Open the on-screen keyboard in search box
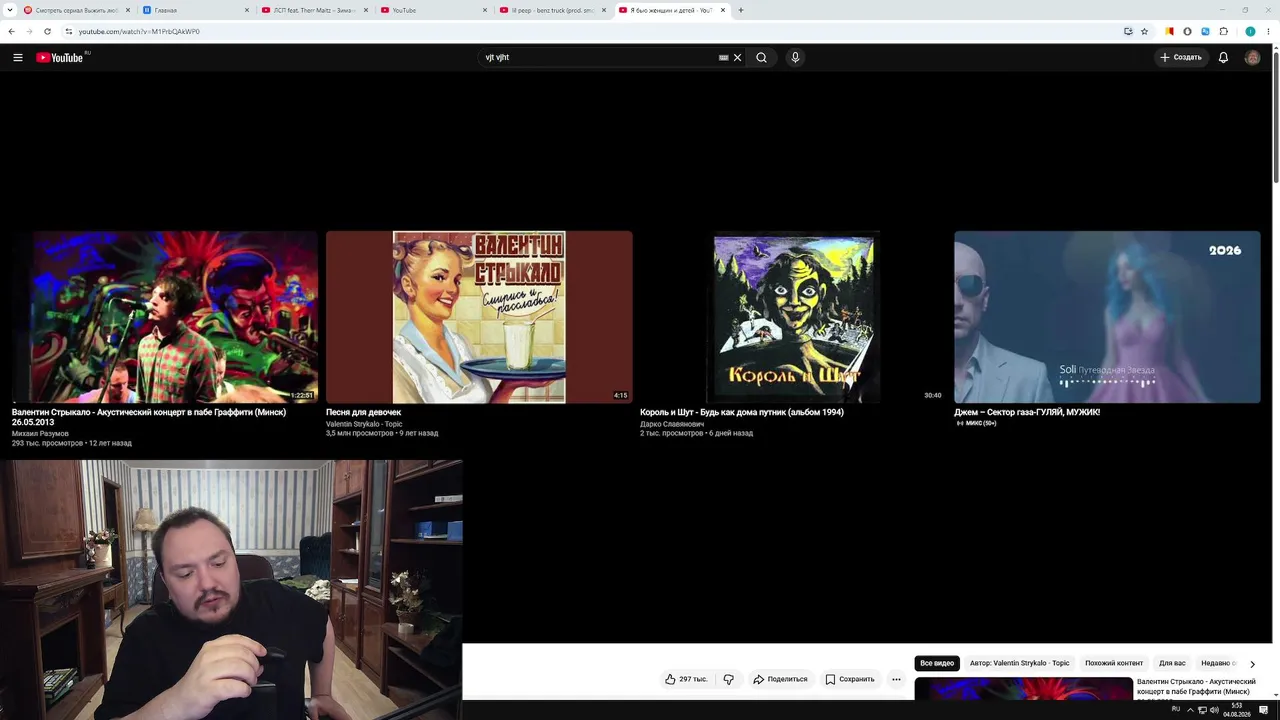This screenshot has width=1280, height=720. [x=723, y=57]
